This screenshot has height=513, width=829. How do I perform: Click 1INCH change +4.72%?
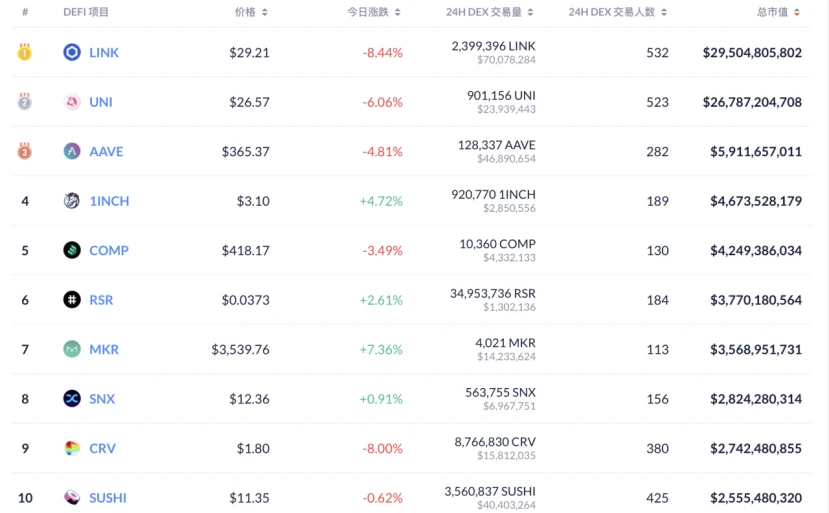[x=381, y=201]
